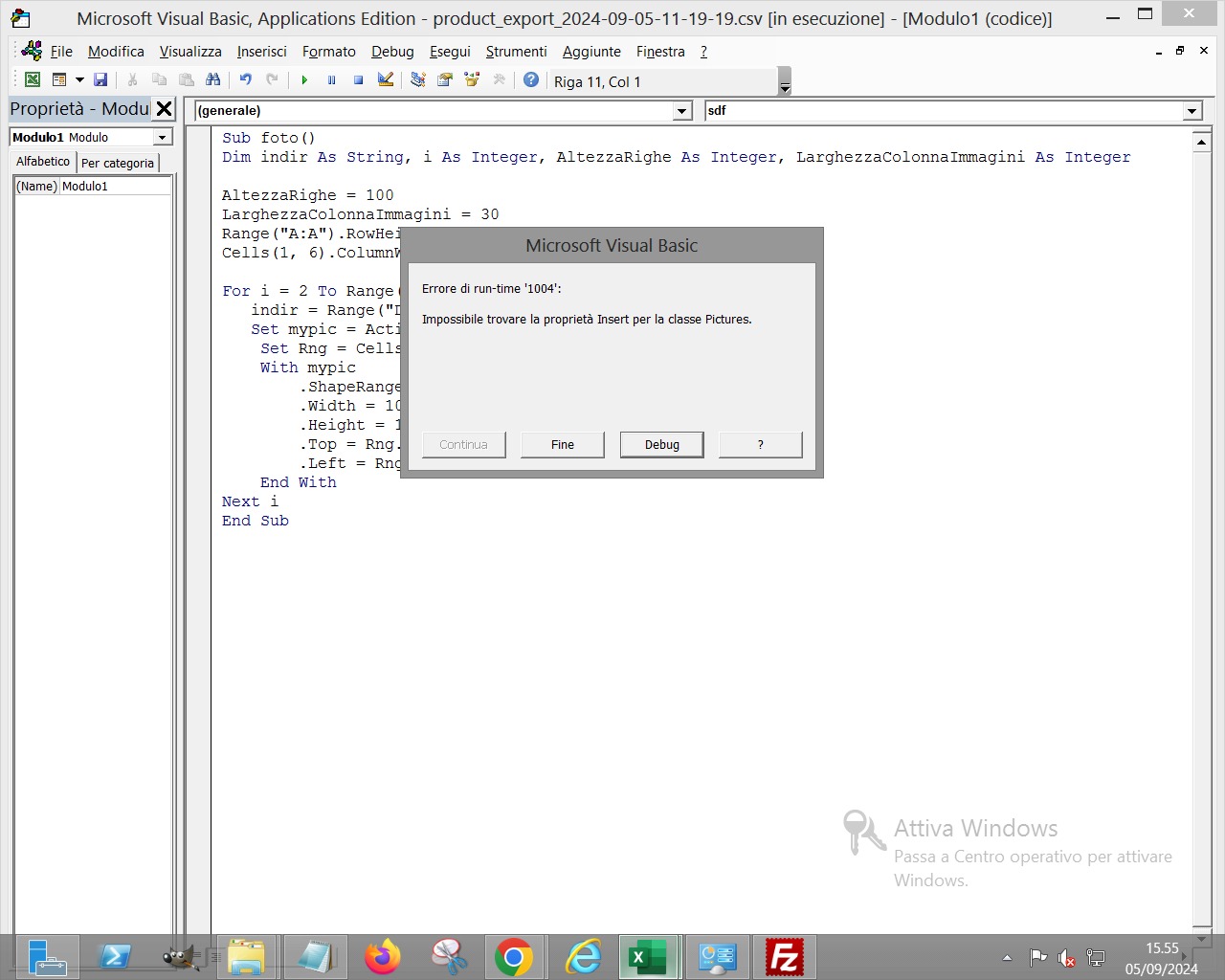Click the Modulo1 name value field
The image size is (1225, 980).
116,187
